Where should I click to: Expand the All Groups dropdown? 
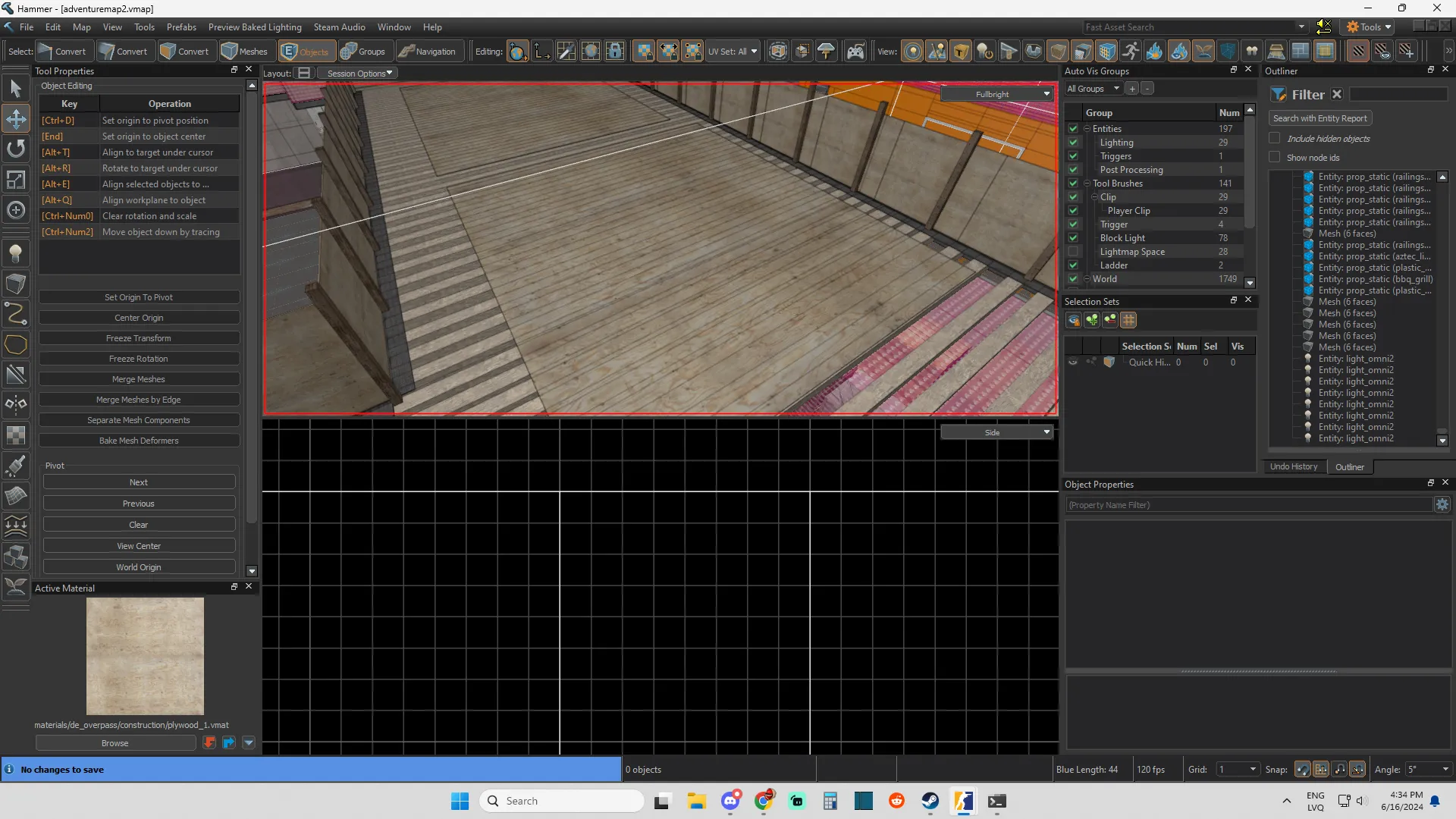pyautogui.click(x=1093, y=89)
